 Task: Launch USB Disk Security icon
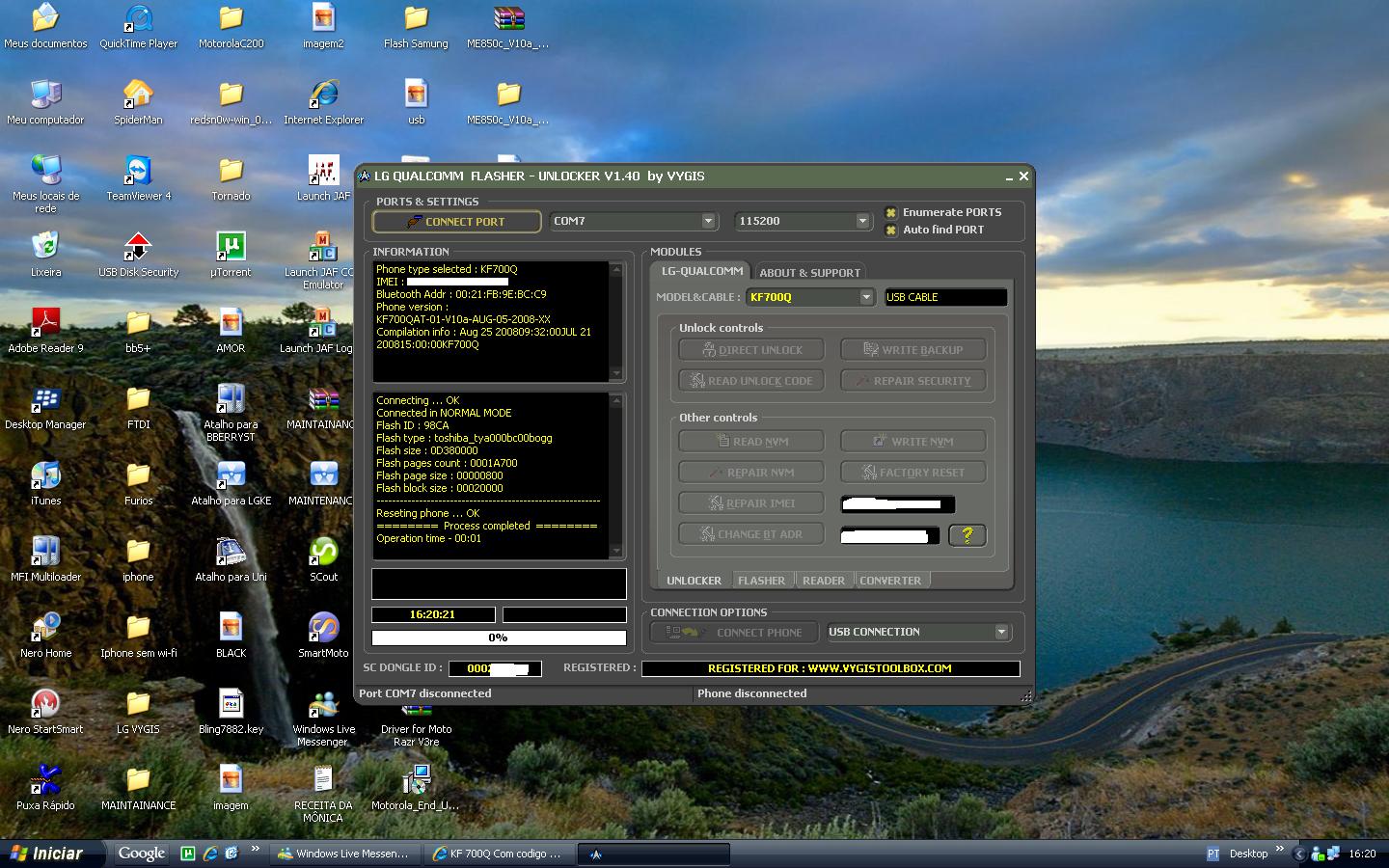click(138, 255)
